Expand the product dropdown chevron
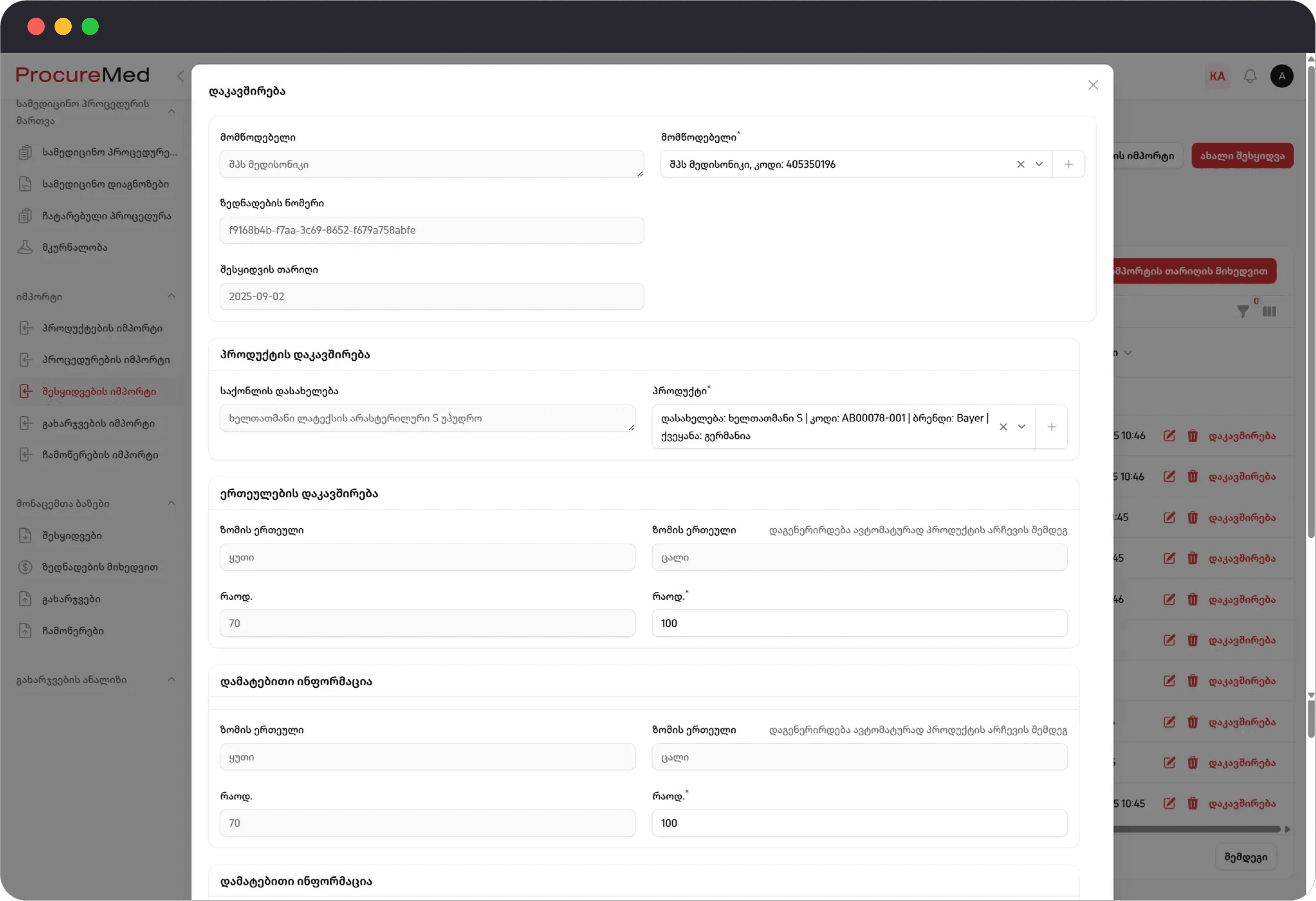 (x=1021, y=427)
